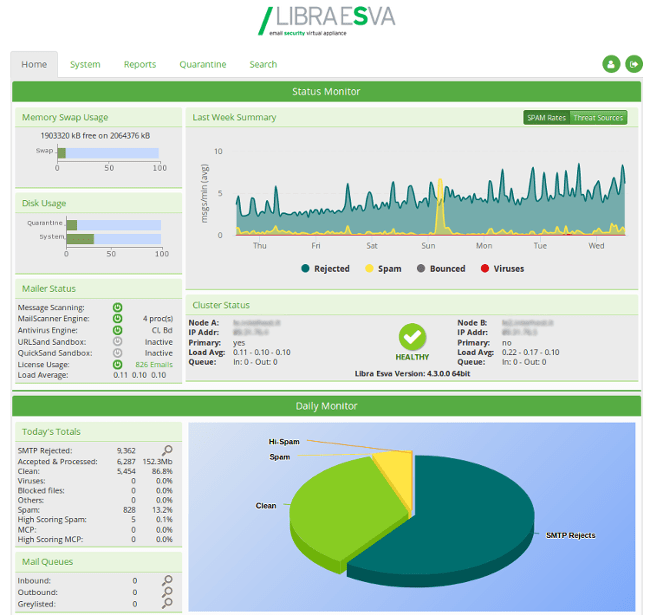The width and height of the screenshot is (650, 615).
Task: Click Mailer Status heading
Action: [x=49, y=288]
